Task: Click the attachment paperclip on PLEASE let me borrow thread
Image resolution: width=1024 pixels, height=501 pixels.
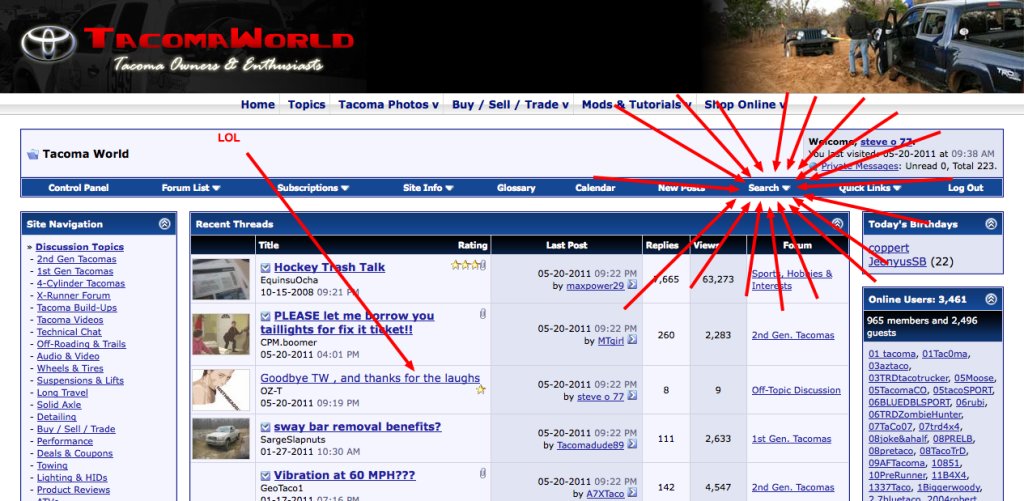Action: point(483,314)
